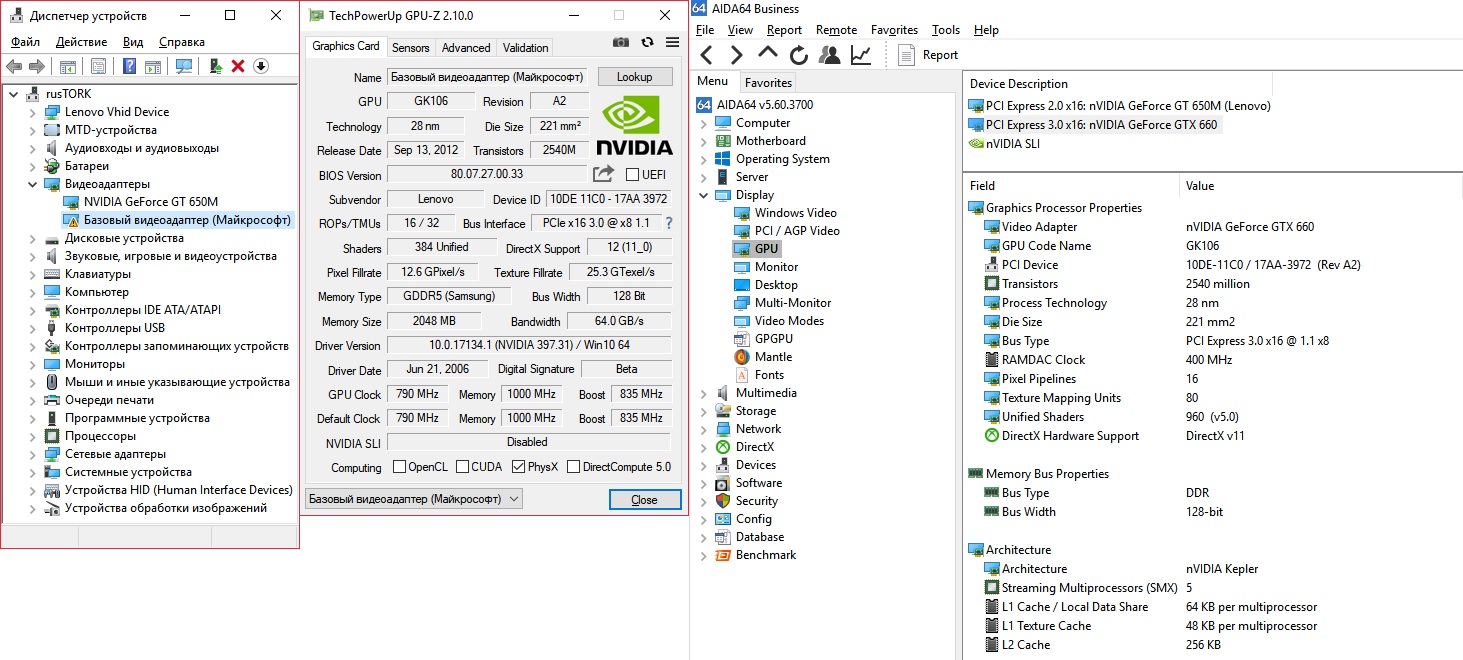Screen dimensions: 1463x660
Task: Toggle PhysX checkbox in GPU-Z
Action: (518, 467)
